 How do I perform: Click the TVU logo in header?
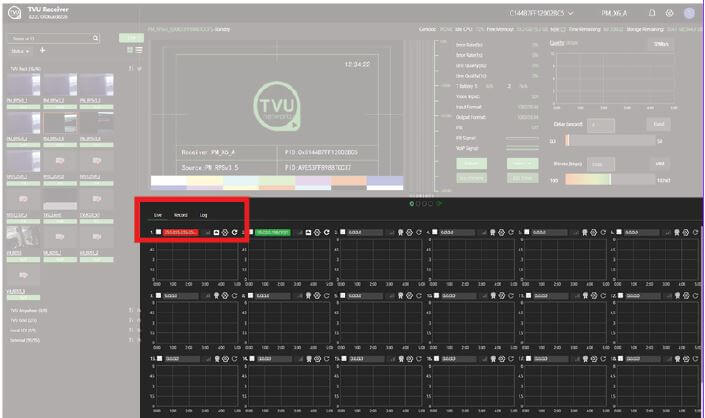[14, 13]
